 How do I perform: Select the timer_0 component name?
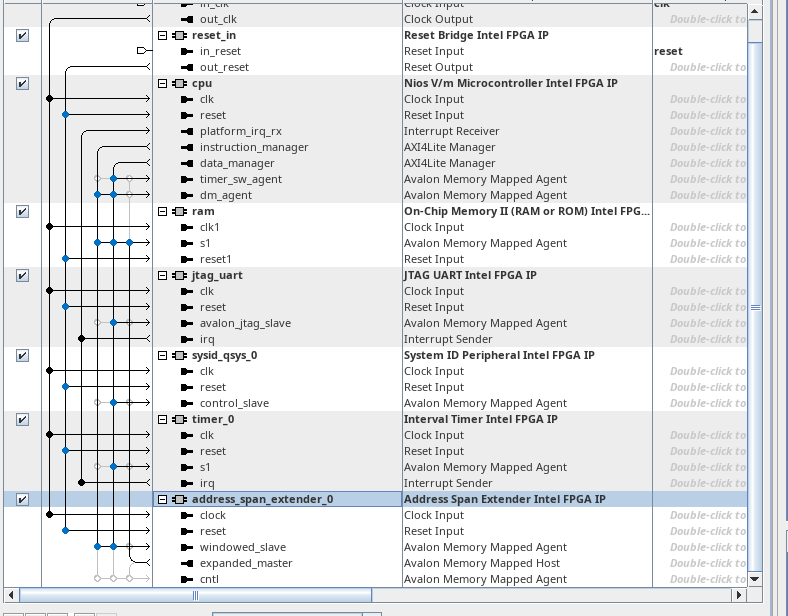[213, 420]
